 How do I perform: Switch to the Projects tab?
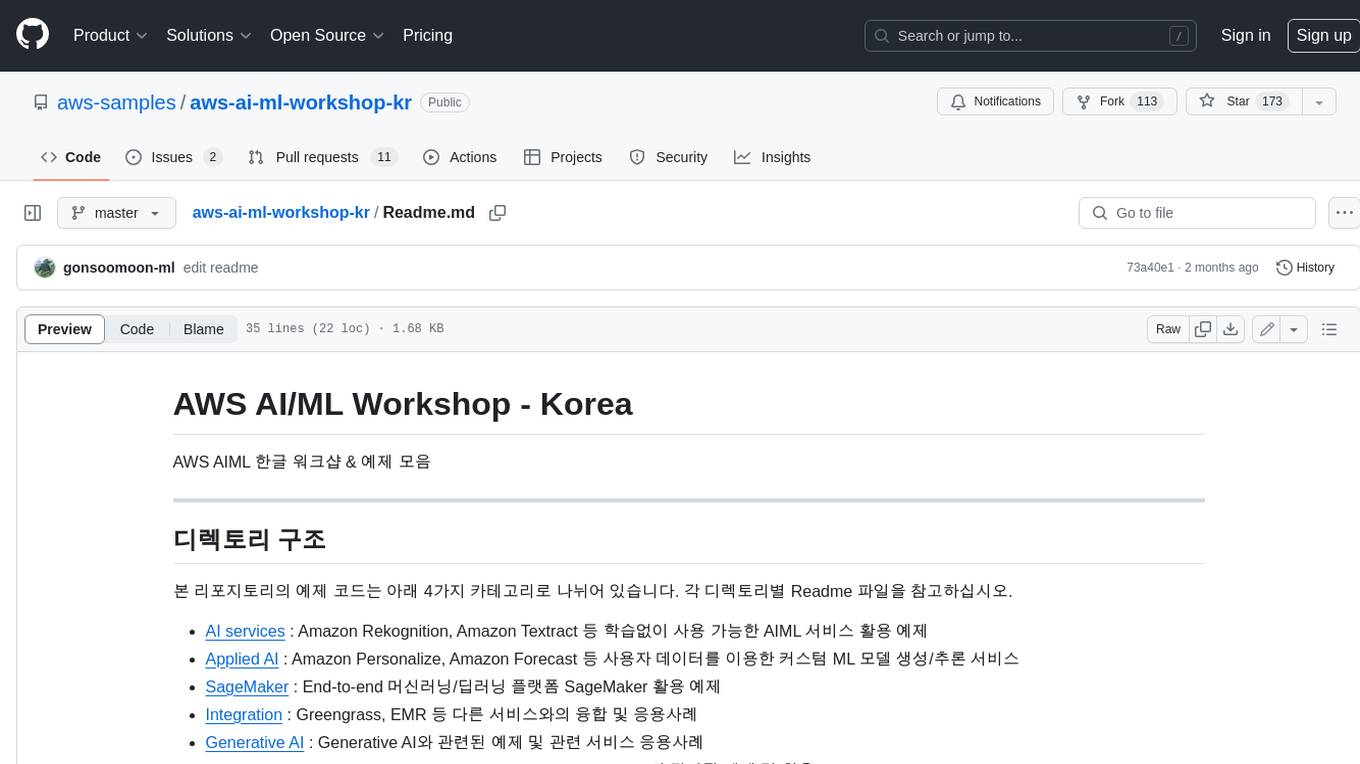pyautogui.click(x=563, y=157)
